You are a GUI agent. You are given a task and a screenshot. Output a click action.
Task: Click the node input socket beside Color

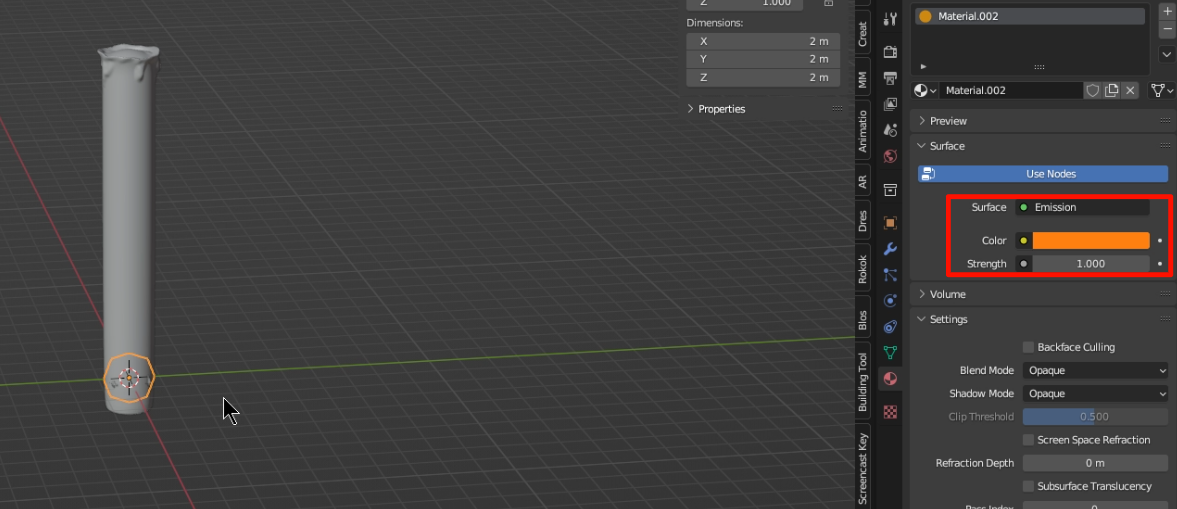[1023, 240]
